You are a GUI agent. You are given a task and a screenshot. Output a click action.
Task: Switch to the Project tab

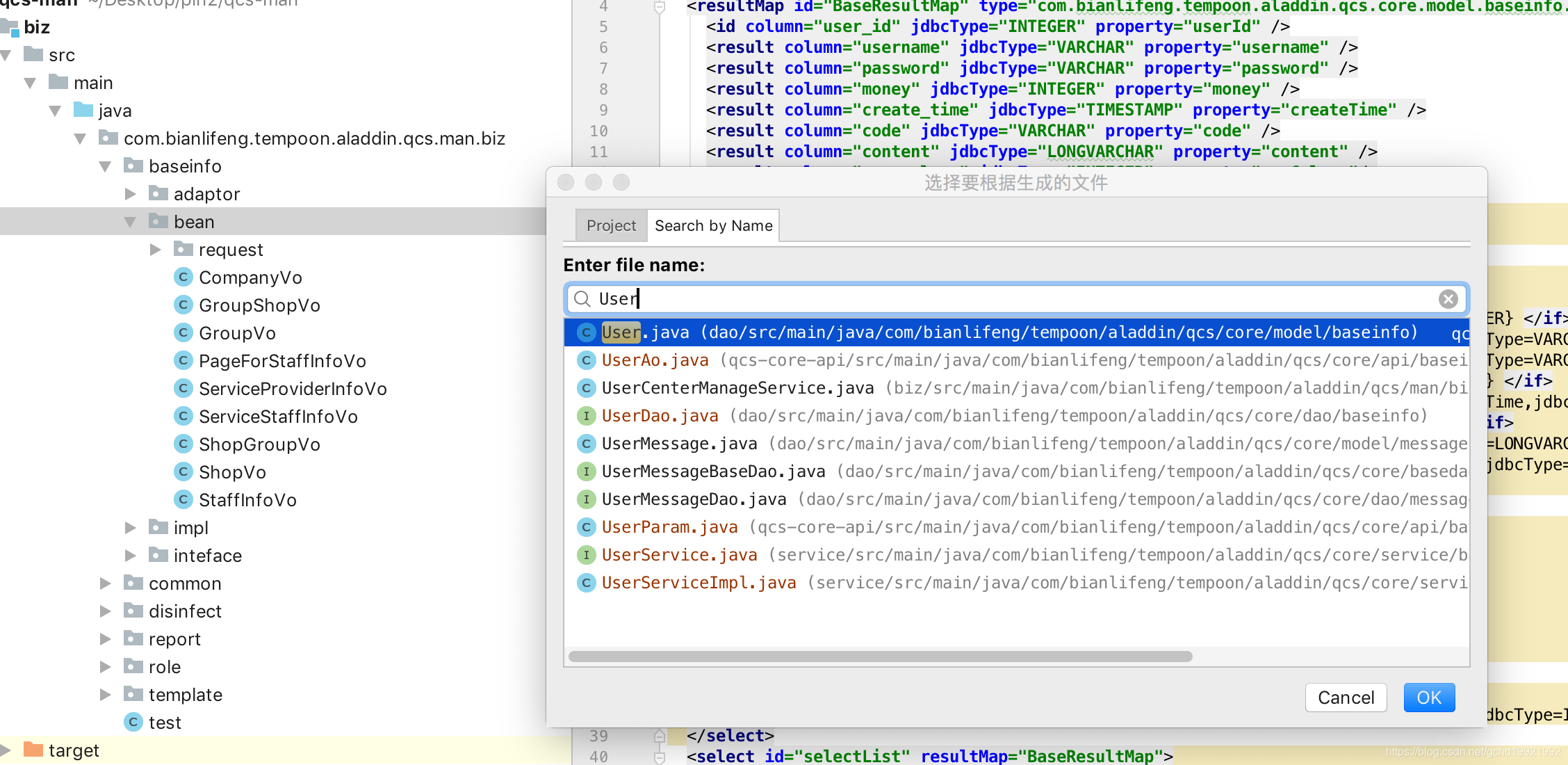coord(611,225)
